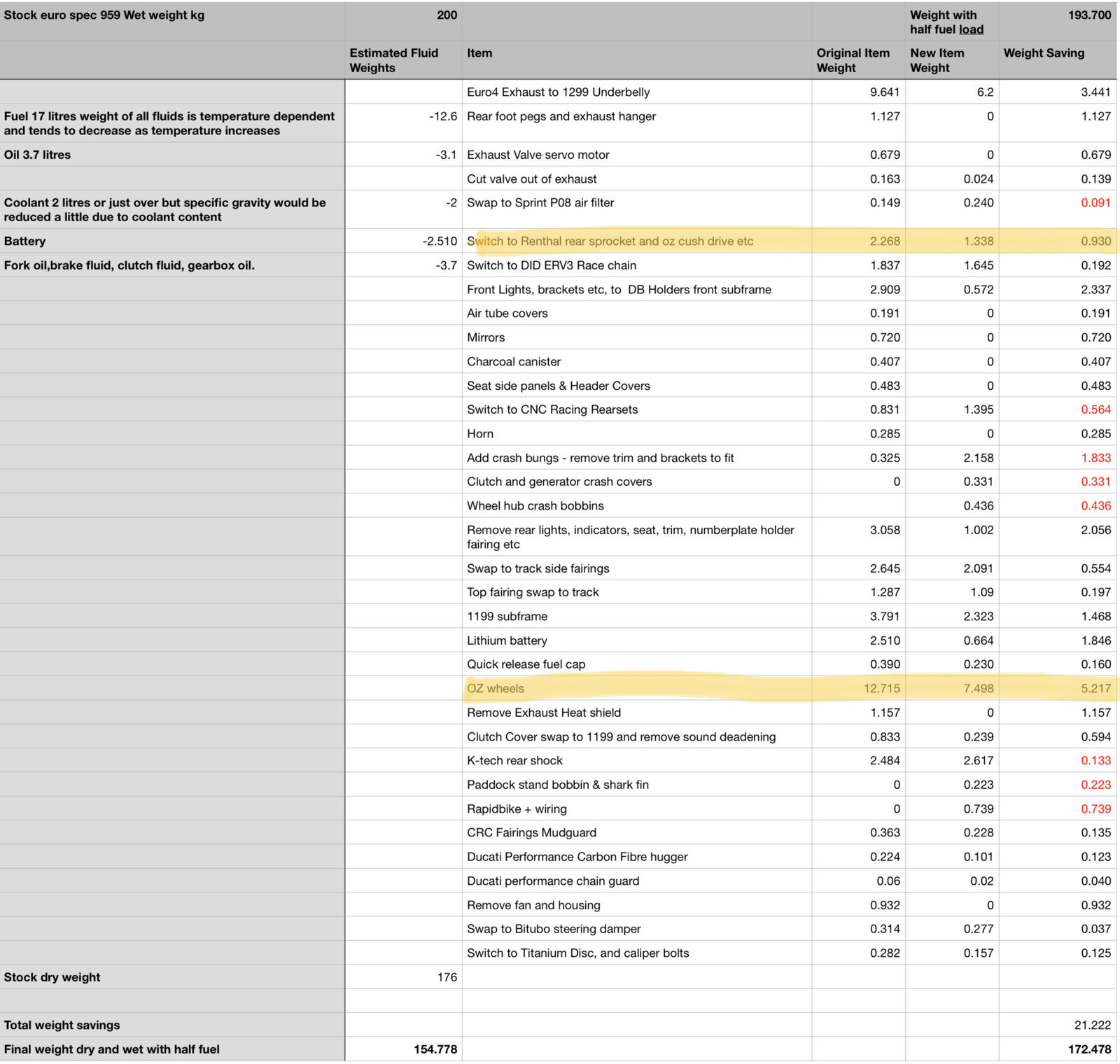
Task: Click the 'Switch to CNC Racing Rearsets' cell
Action: 637,409
